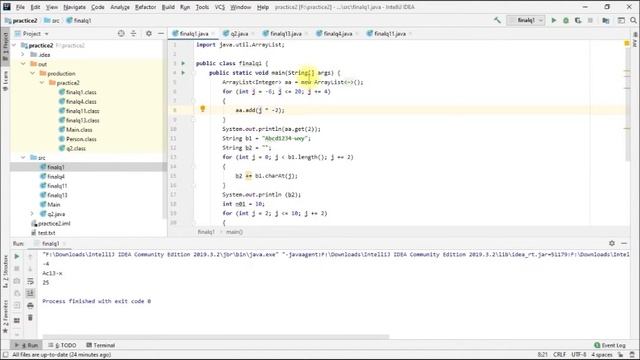The width and height of the screenshot is (640, 360).
Task: Open the Project view selector dropdown
Action: (x=32, y=33)
